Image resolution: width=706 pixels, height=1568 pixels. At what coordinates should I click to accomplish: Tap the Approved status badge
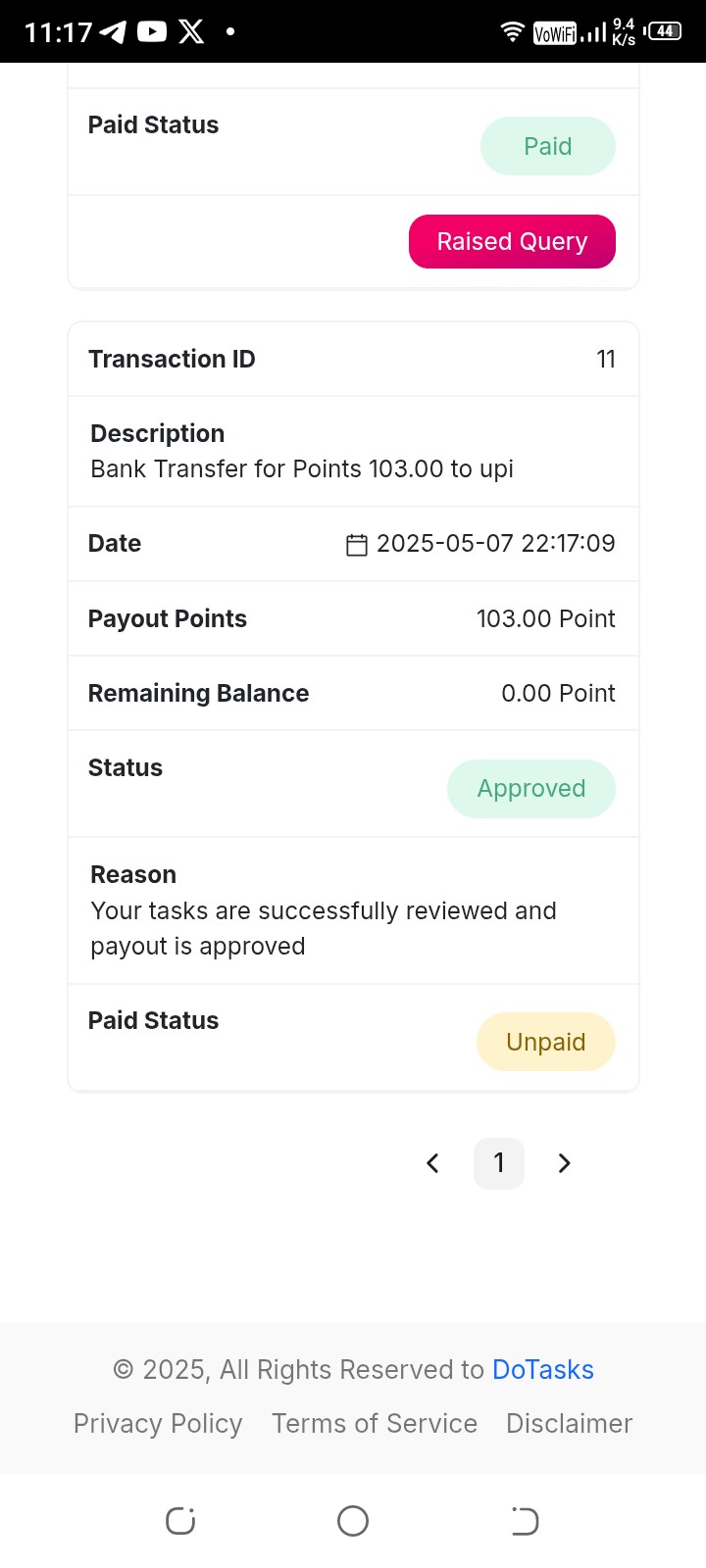coord(531,788)
